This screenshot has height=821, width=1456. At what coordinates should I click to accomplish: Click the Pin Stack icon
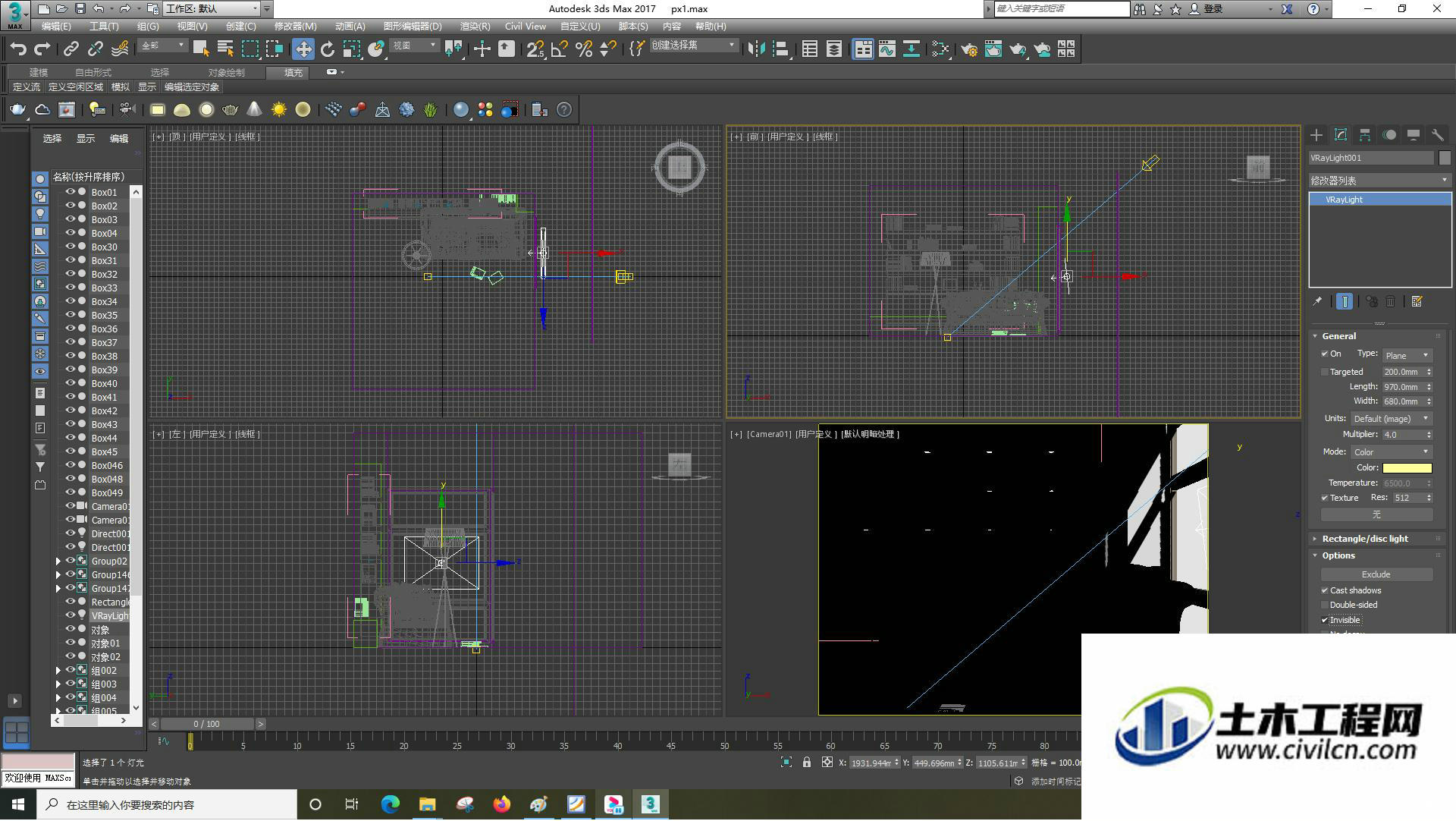point(1317,302)
